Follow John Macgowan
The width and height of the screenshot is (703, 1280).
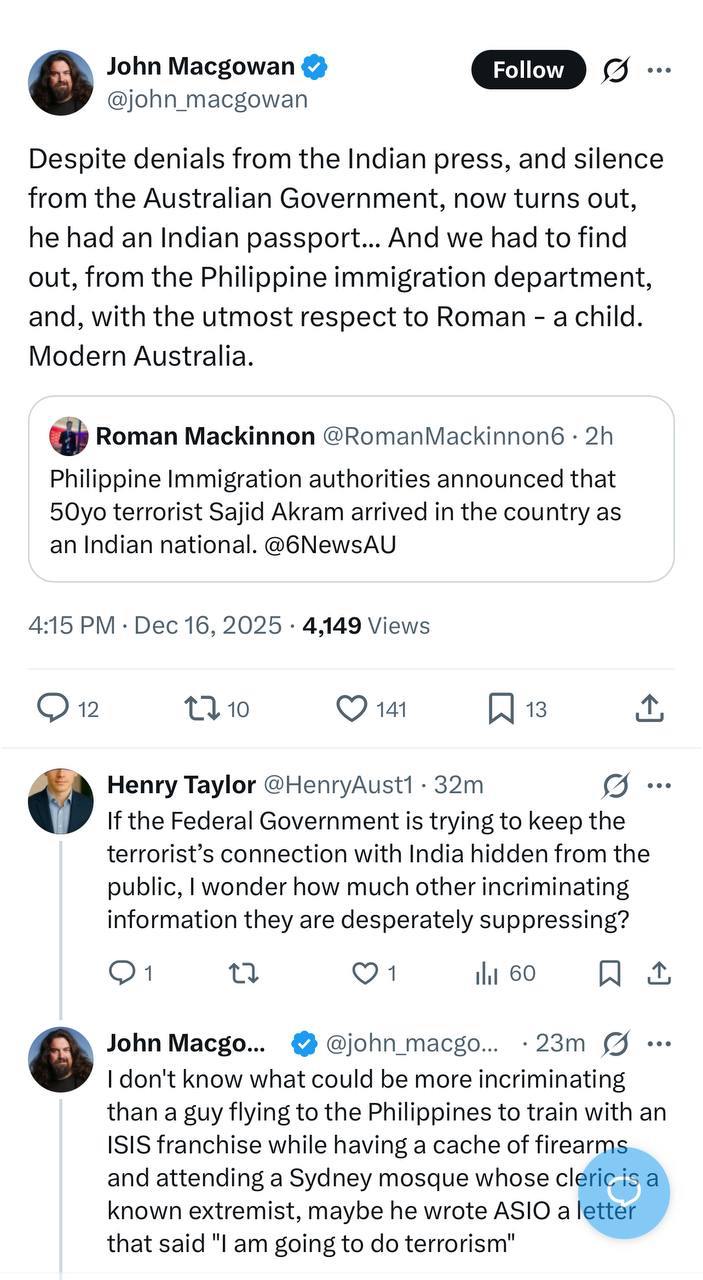pos(528,70)
